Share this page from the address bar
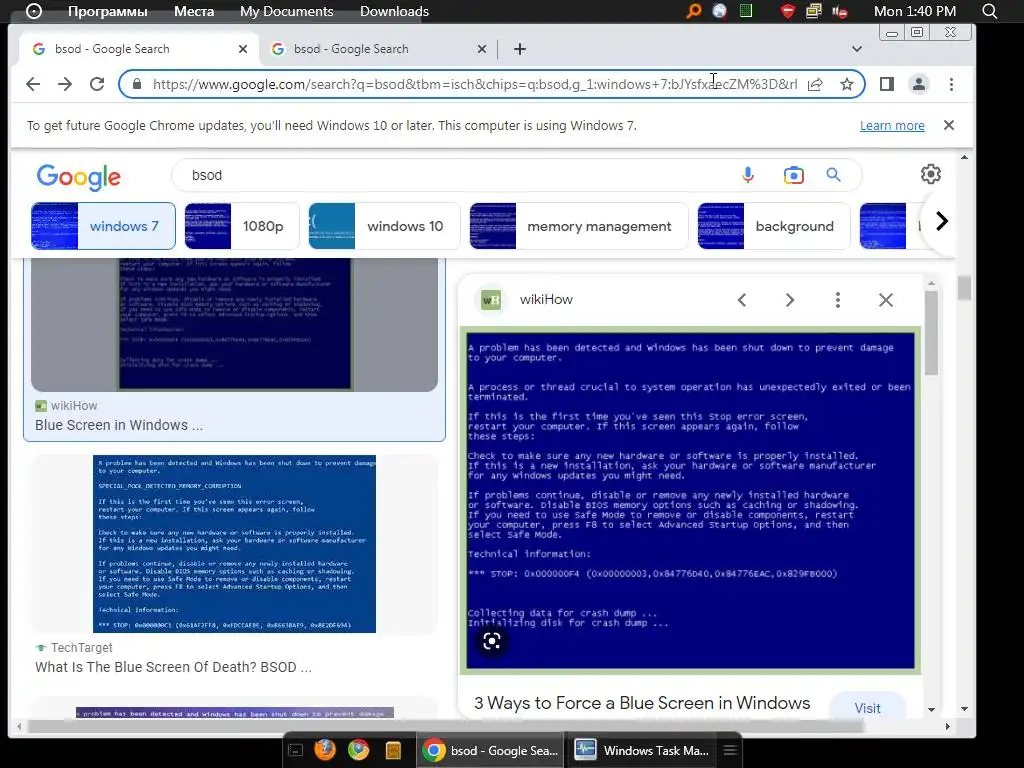The height and width of the screenshot is (768, 1024). click(x=815, y=84)
